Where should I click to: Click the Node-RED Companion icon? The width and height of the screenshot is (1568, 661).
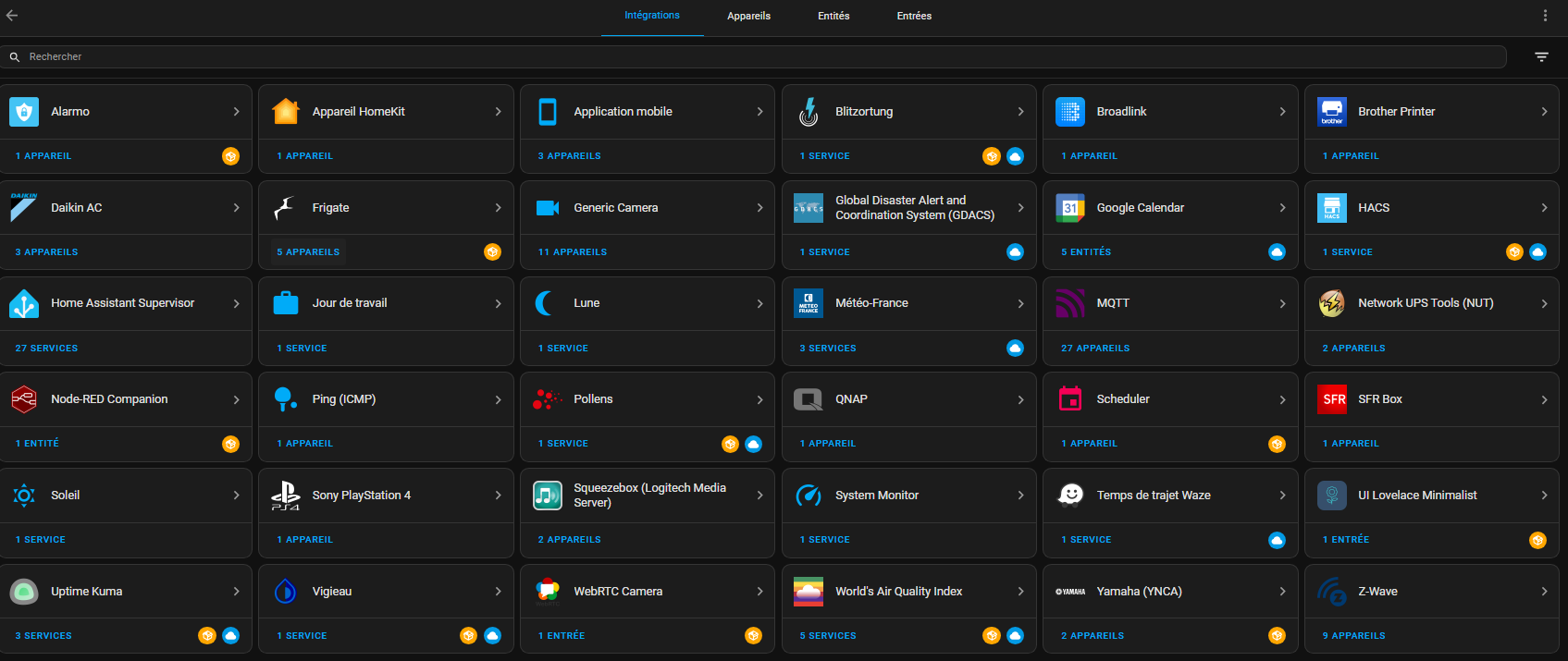(24, 399)
